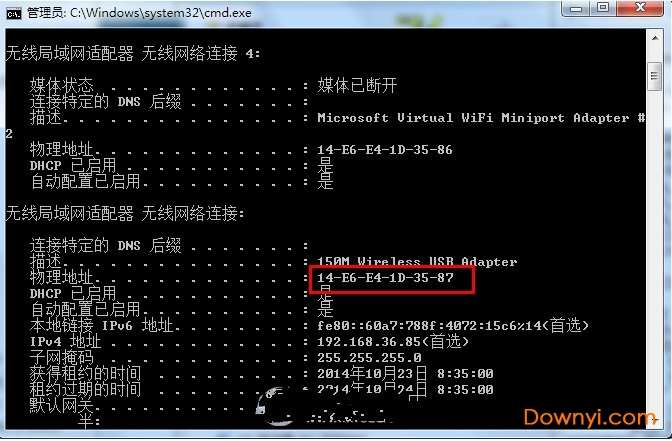Click the 媒体已断开 media status text
This screenshot has width=672, height=441.
[x=357, y=85]
